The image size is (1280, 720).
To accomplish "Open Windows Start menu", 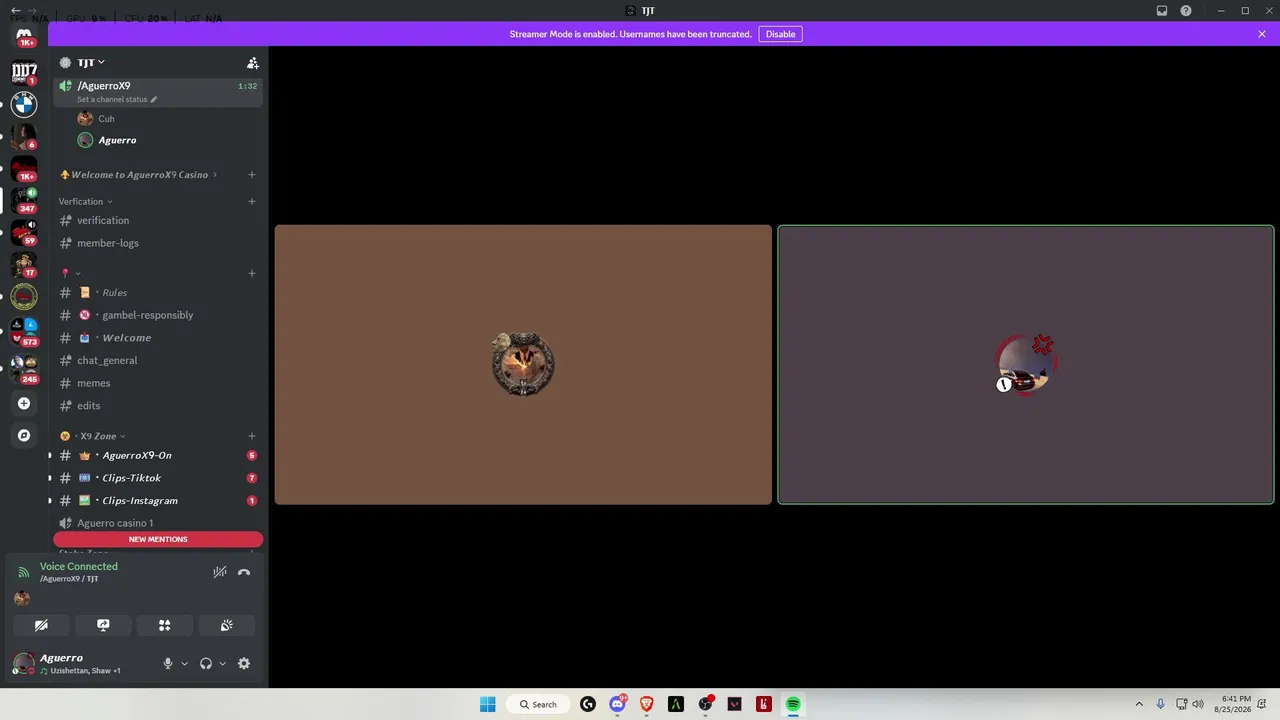I will coord(487,704).
